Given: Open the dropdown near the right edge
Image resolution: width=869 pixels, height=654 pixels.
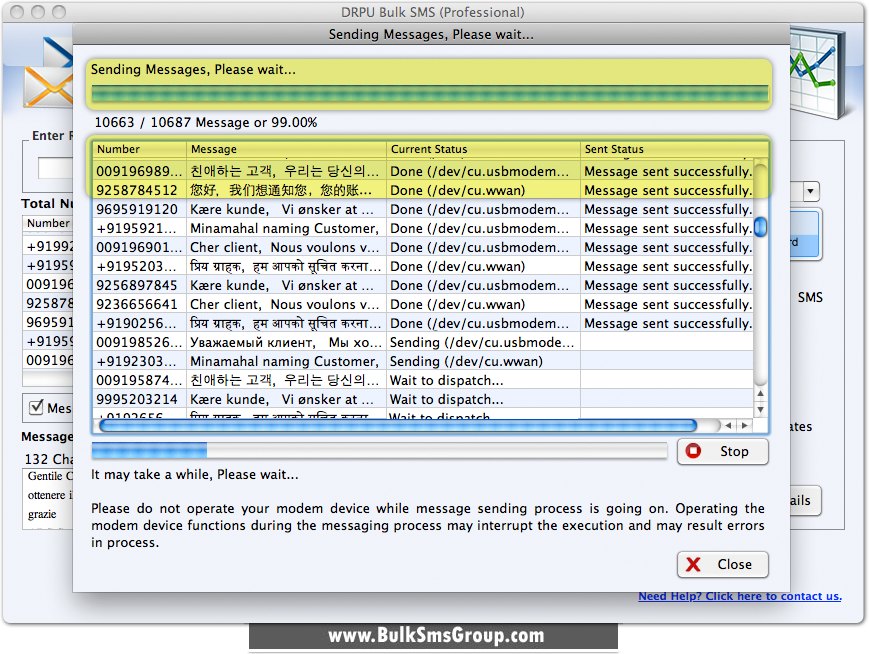Looking at the screenshot, I should click(x=809, y=191).
